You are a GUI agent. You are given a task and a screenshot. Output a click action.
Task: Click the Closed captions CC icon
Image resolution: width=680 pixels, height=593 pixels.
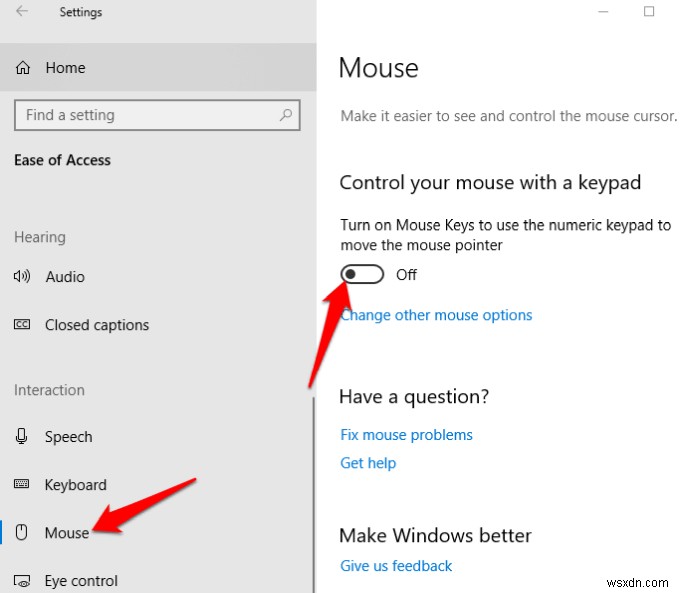pyautogui.click(x=22, y=324)
